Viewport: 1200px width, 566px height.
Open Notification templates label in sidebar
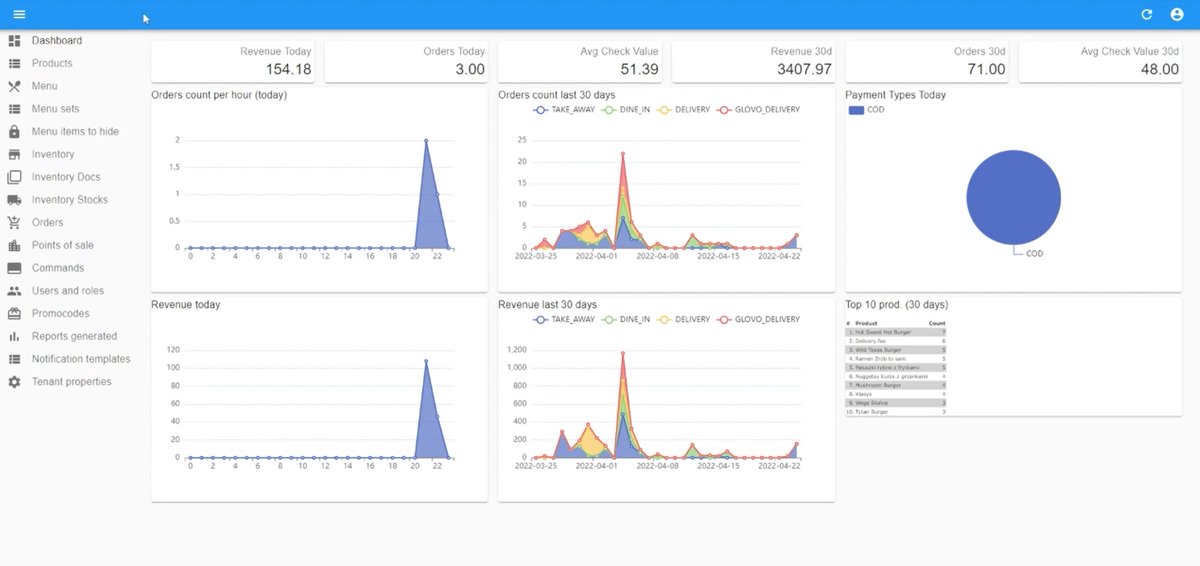tap(81, 359)
